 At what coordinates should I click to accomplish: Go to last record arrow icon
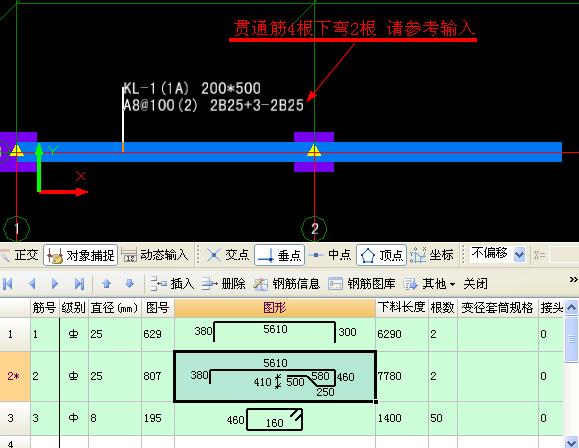point(79,284)
